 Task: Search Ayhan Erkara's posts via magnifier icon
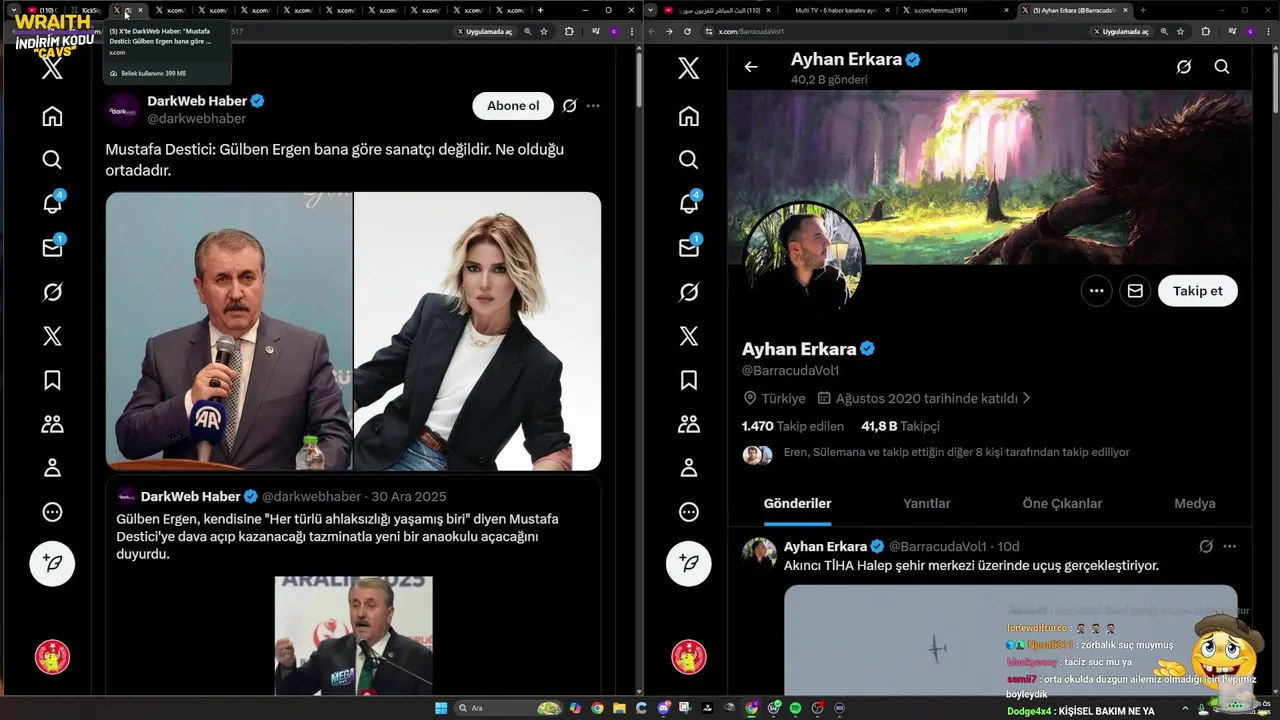click(x=1221, y=67)
